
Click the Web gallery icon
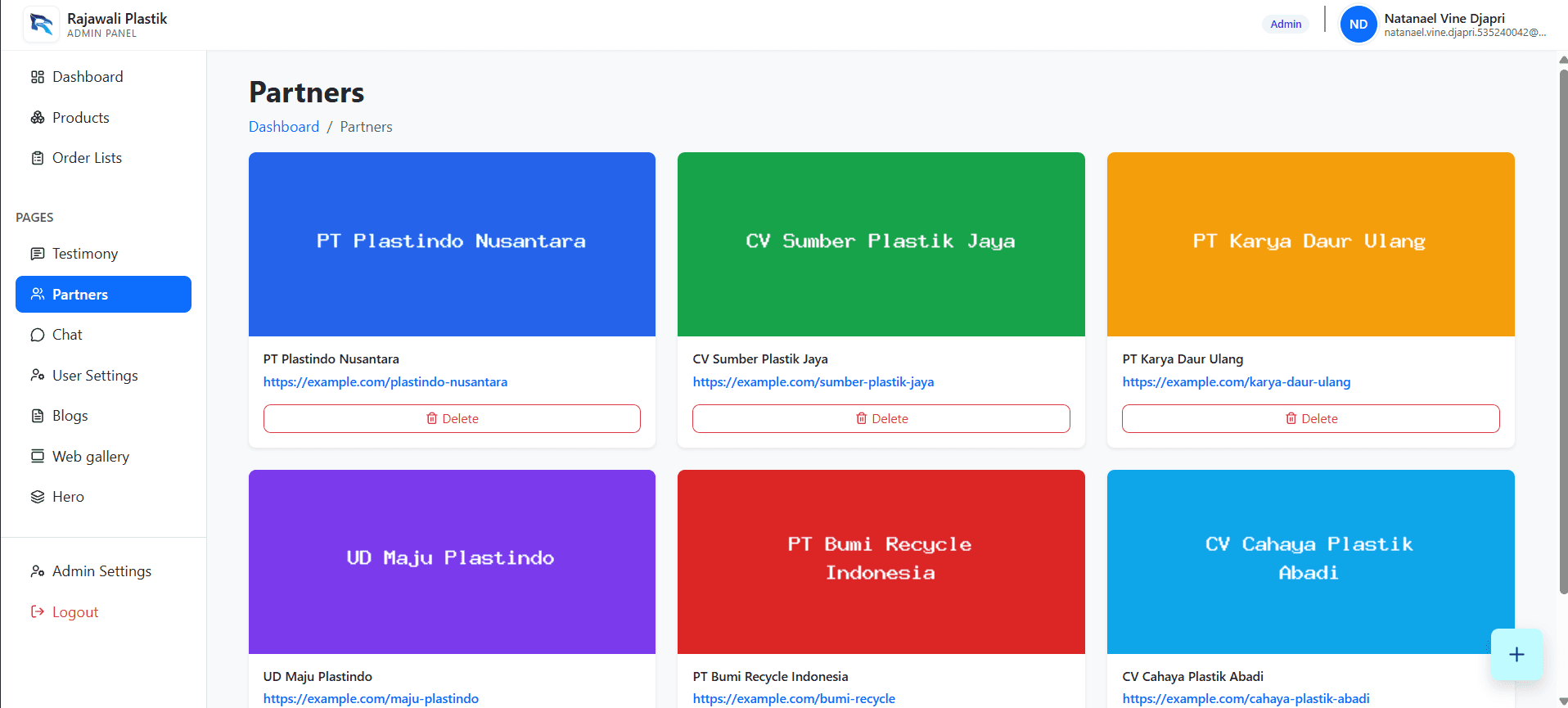click(38, 456)
